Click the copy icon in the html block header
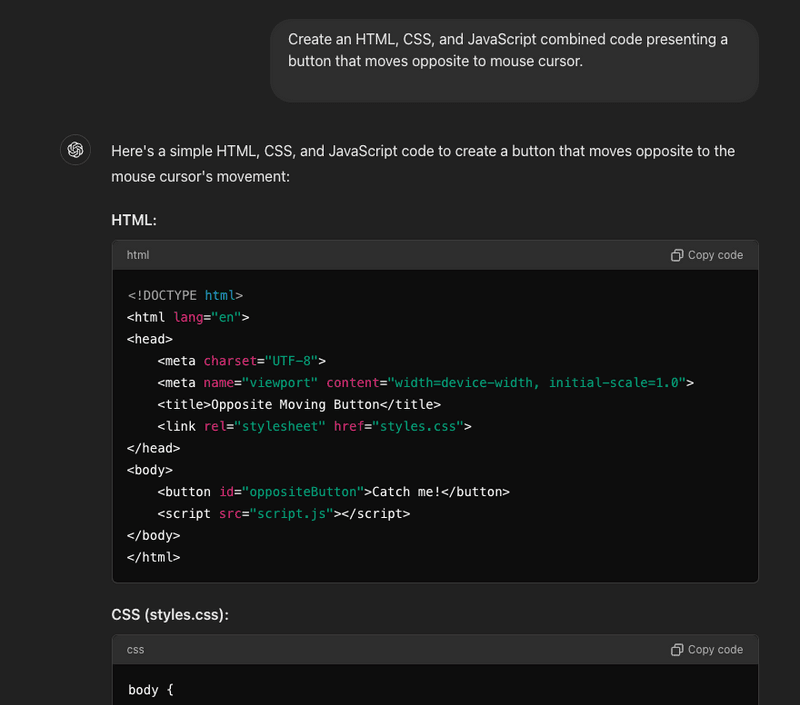 pos(677,255)
